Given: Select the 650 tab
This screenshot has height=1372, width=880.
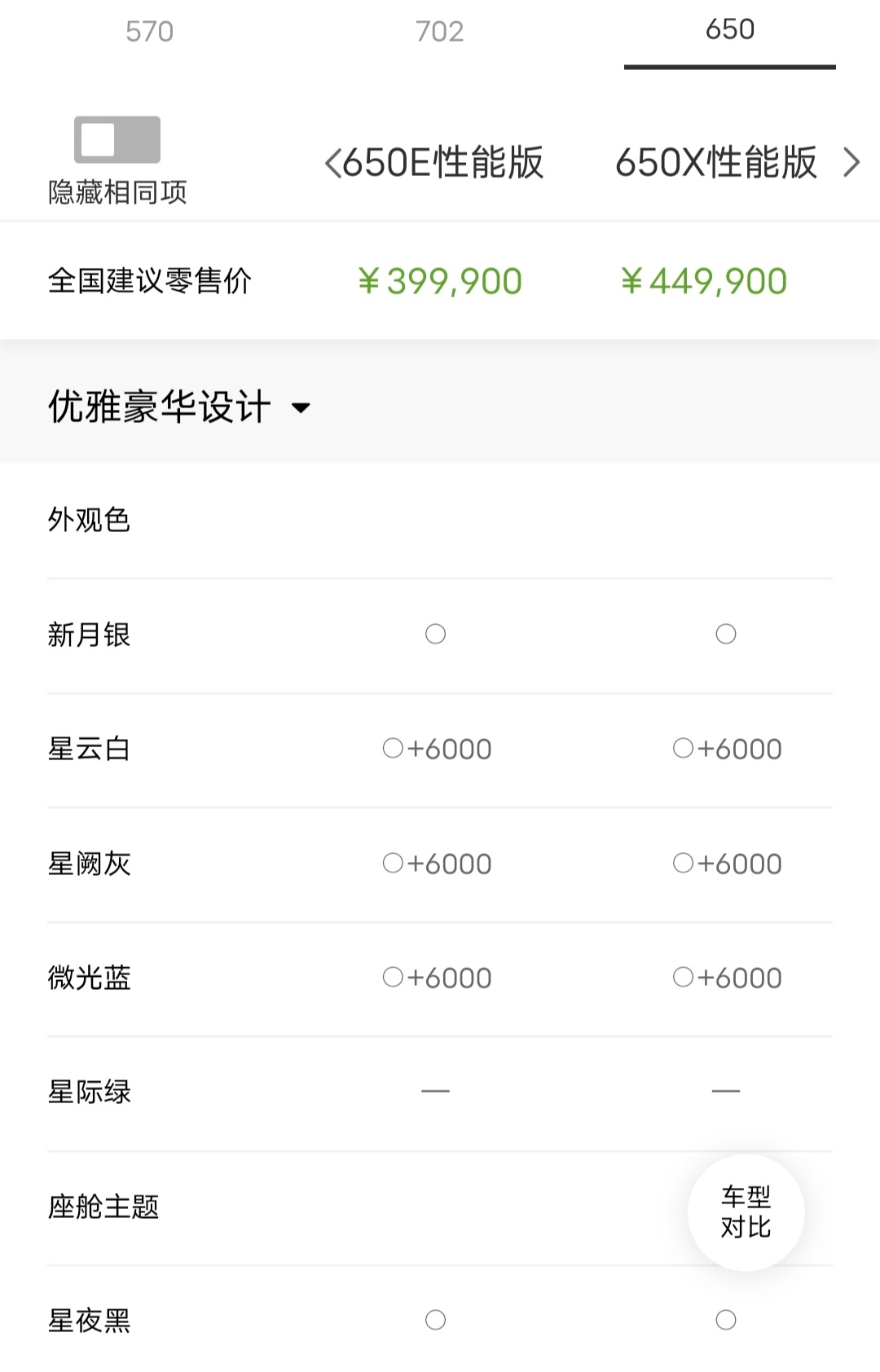Looking at the screenshot, I should (x=729, y=30).
